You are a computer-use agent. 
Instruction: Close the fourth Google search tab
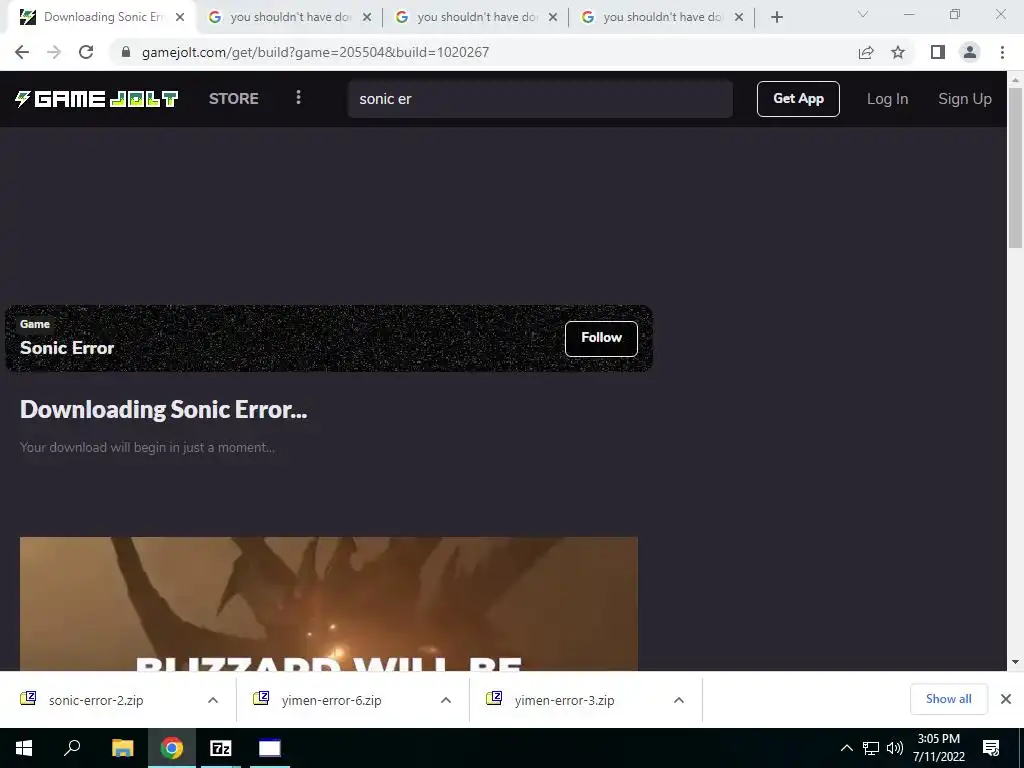(x=739, y=17)
